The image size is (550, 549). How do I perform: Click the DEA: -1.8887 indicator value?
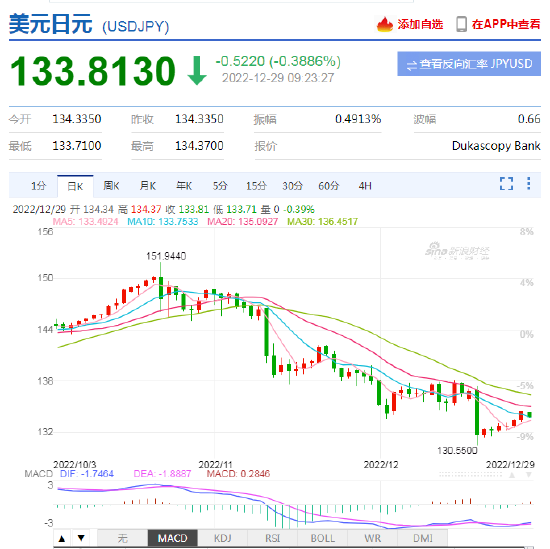click(x=162, y=474)
